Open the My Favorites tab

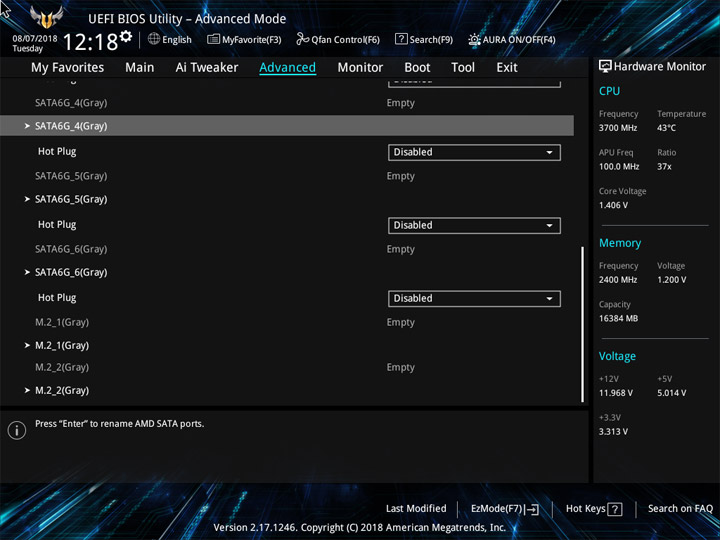tap(68, 68)
